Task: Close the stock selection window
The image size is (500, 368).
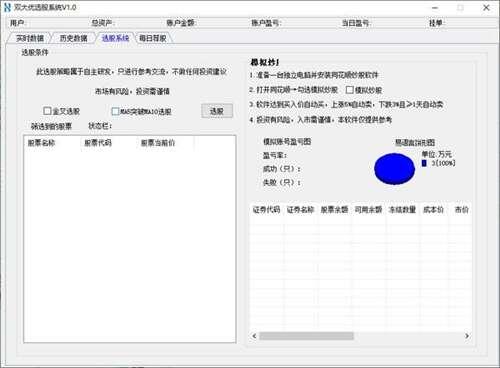Action: click(x=486, y=7)
